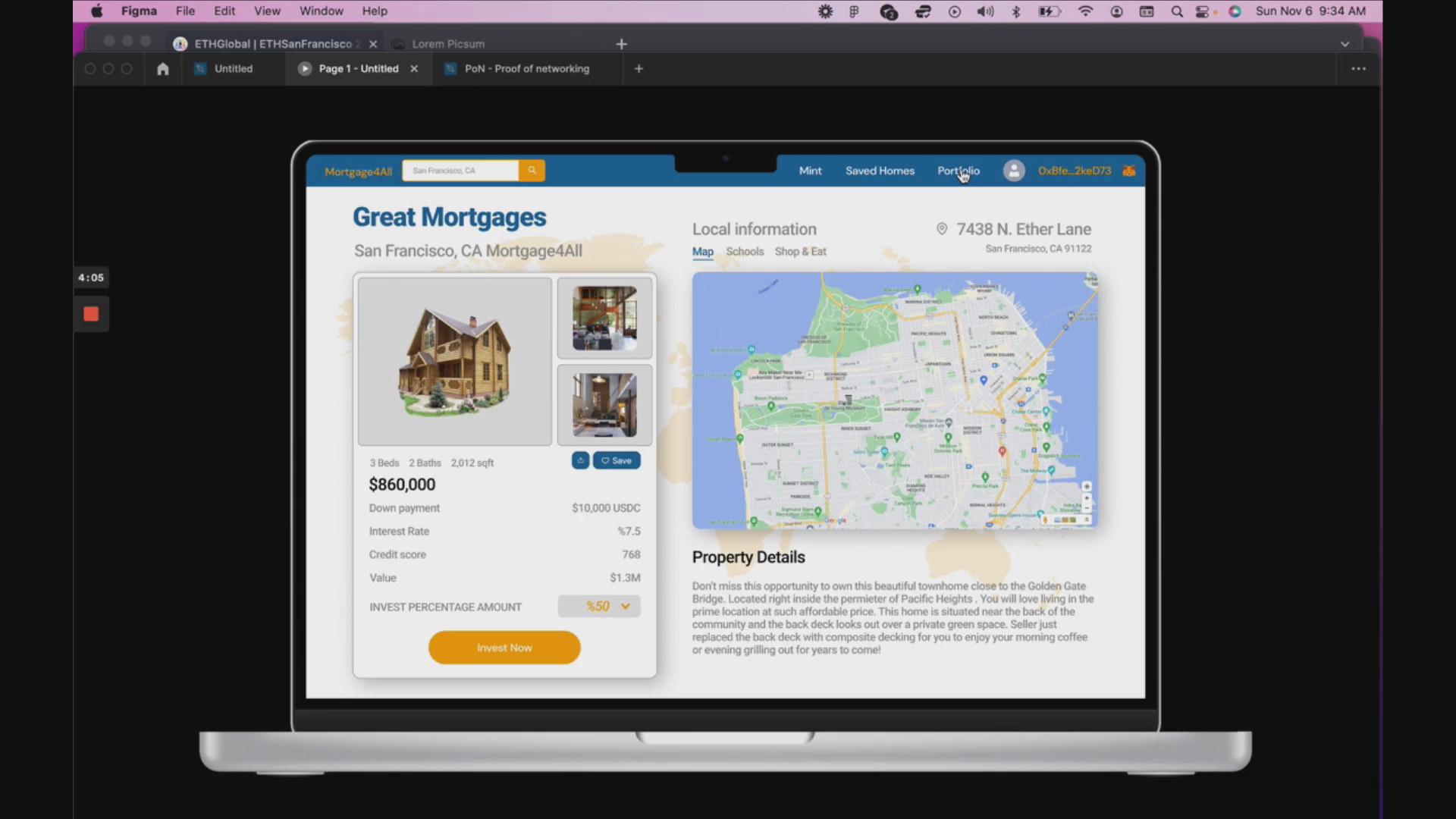Click the Bluetooth icon in menu bar
The height and width of the screenshot is (819, 1456).
1016,11
